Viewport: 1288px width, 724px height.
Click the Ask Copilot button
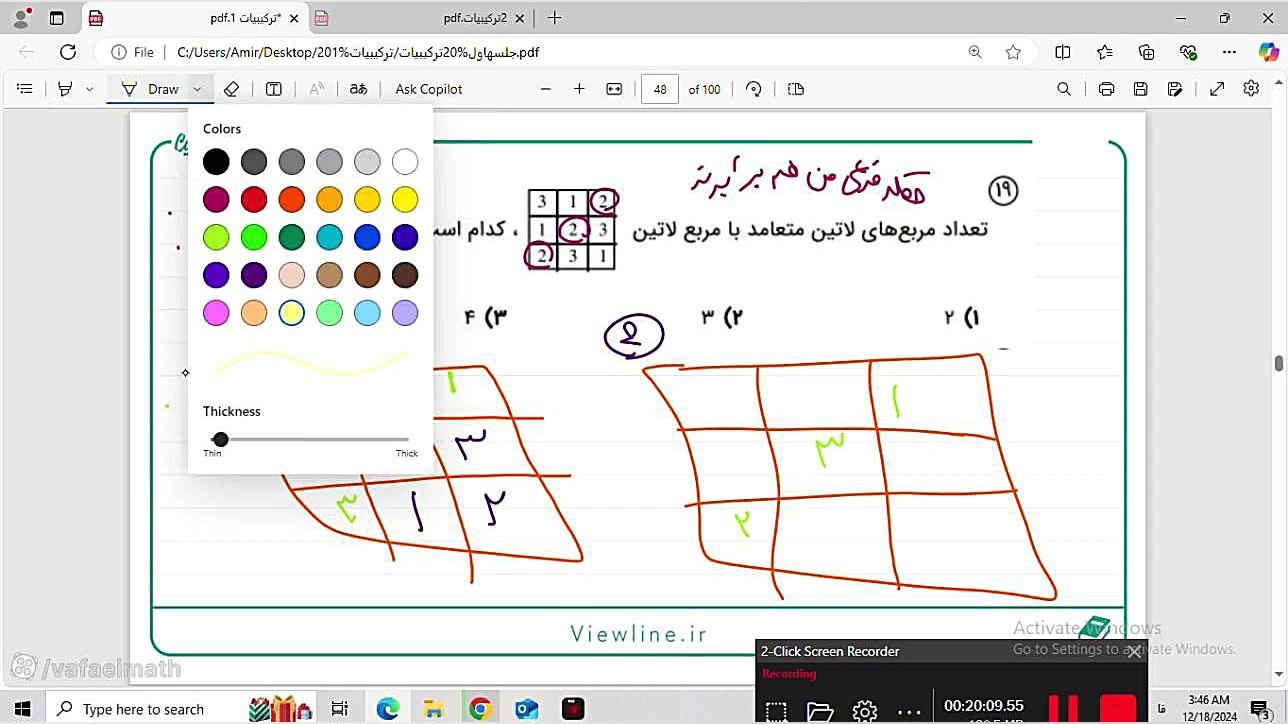429,89
